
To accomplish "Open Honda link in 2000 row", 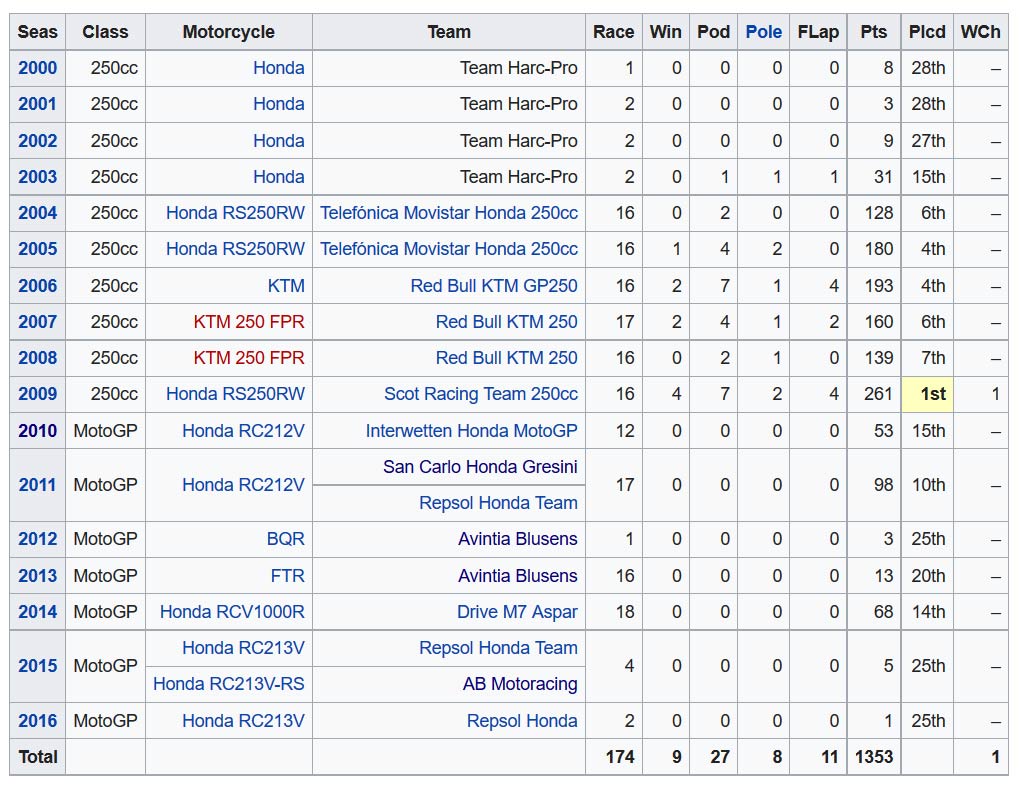I will pyautogui.click(x=278, y=68).
